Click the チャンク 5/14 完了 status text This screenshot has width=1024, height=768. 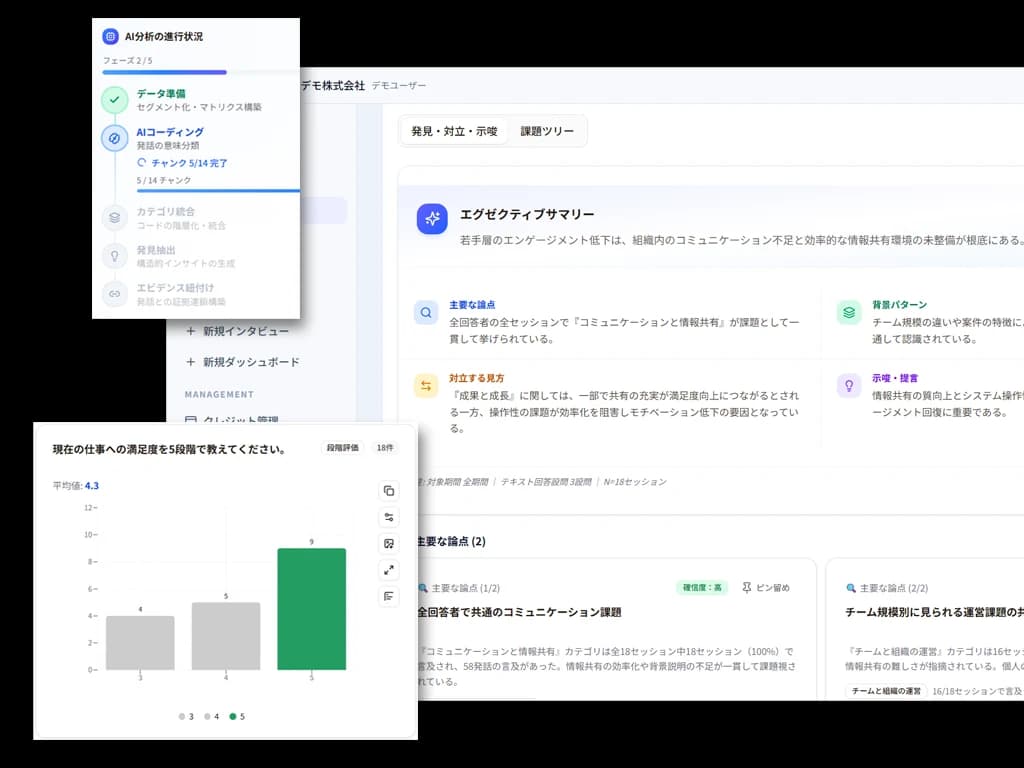pyautogui.click(x=189, y=163)
